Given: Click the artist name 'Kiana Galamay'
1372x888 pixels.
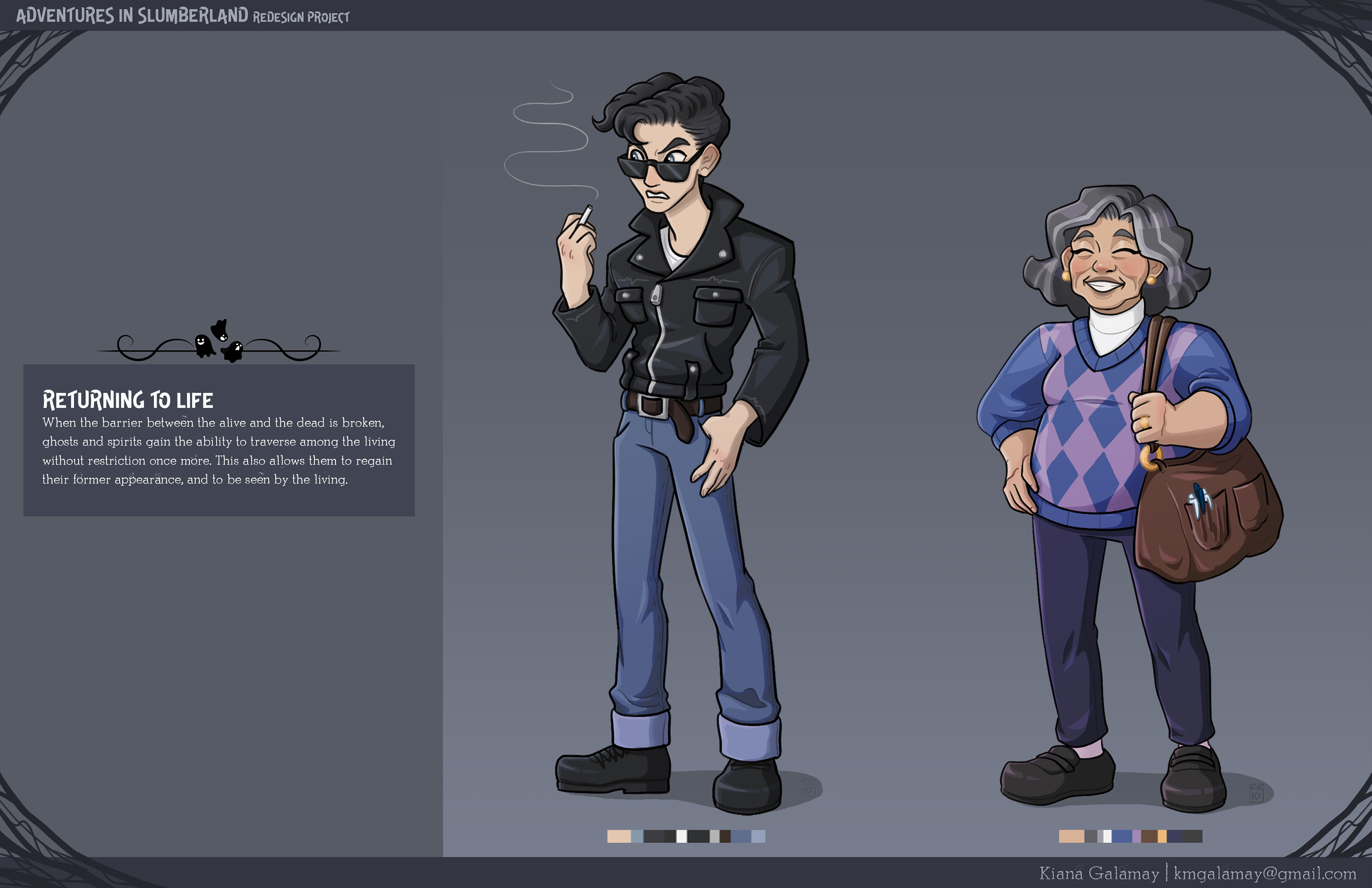Looking at the screenshot, I should point(1099,874).
